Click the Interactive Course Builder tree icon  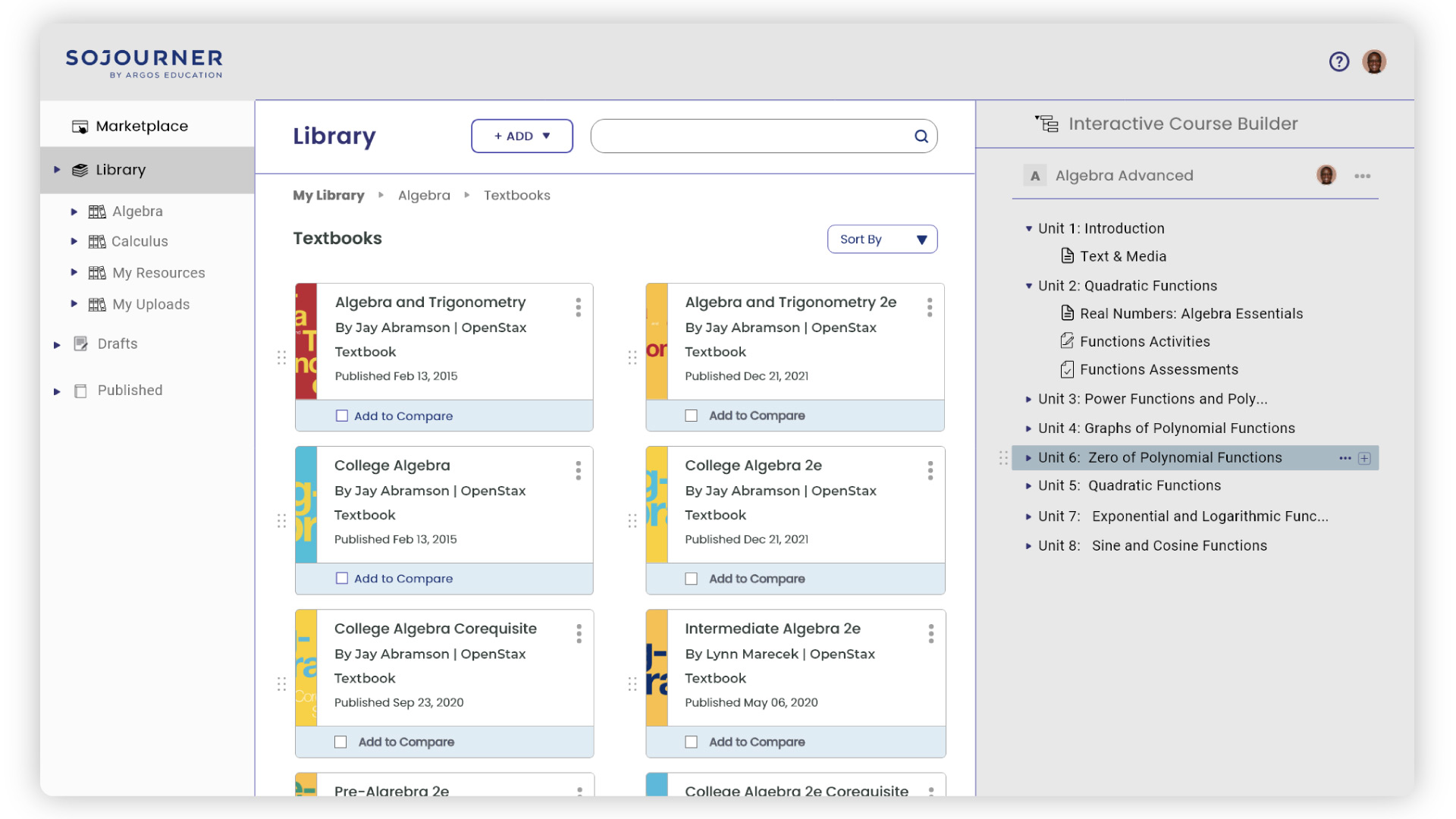tap(1047, 124)
